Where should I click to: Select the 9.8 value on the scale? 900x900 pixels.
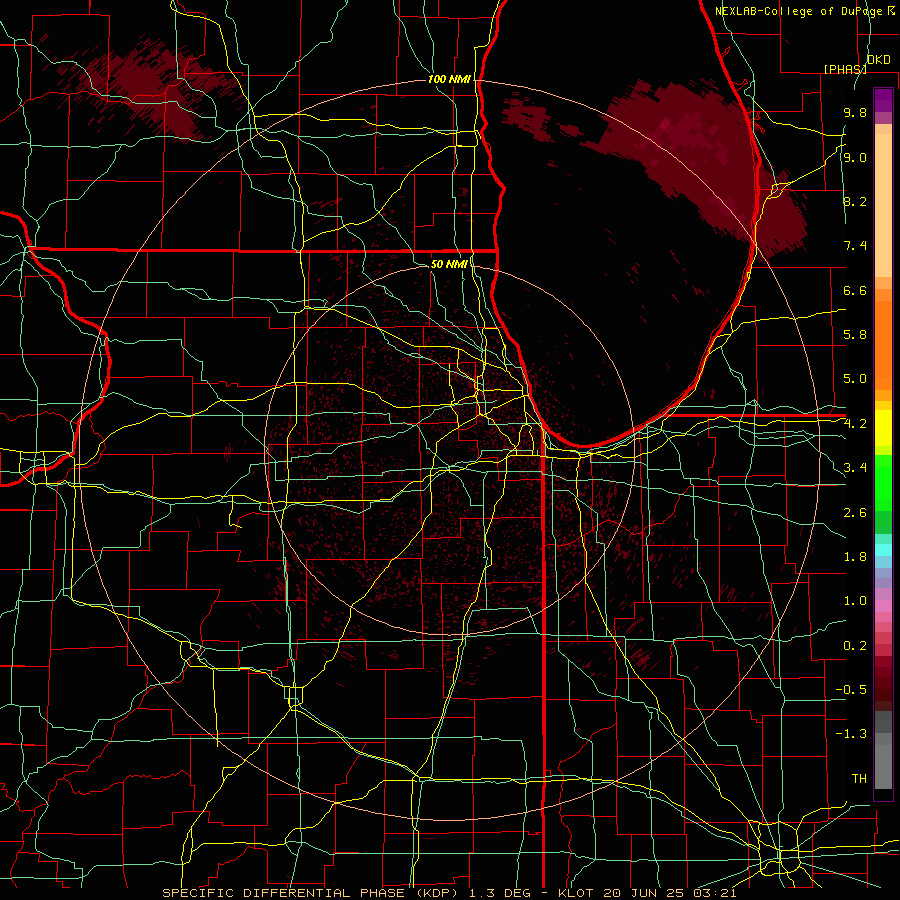point(855,112)
